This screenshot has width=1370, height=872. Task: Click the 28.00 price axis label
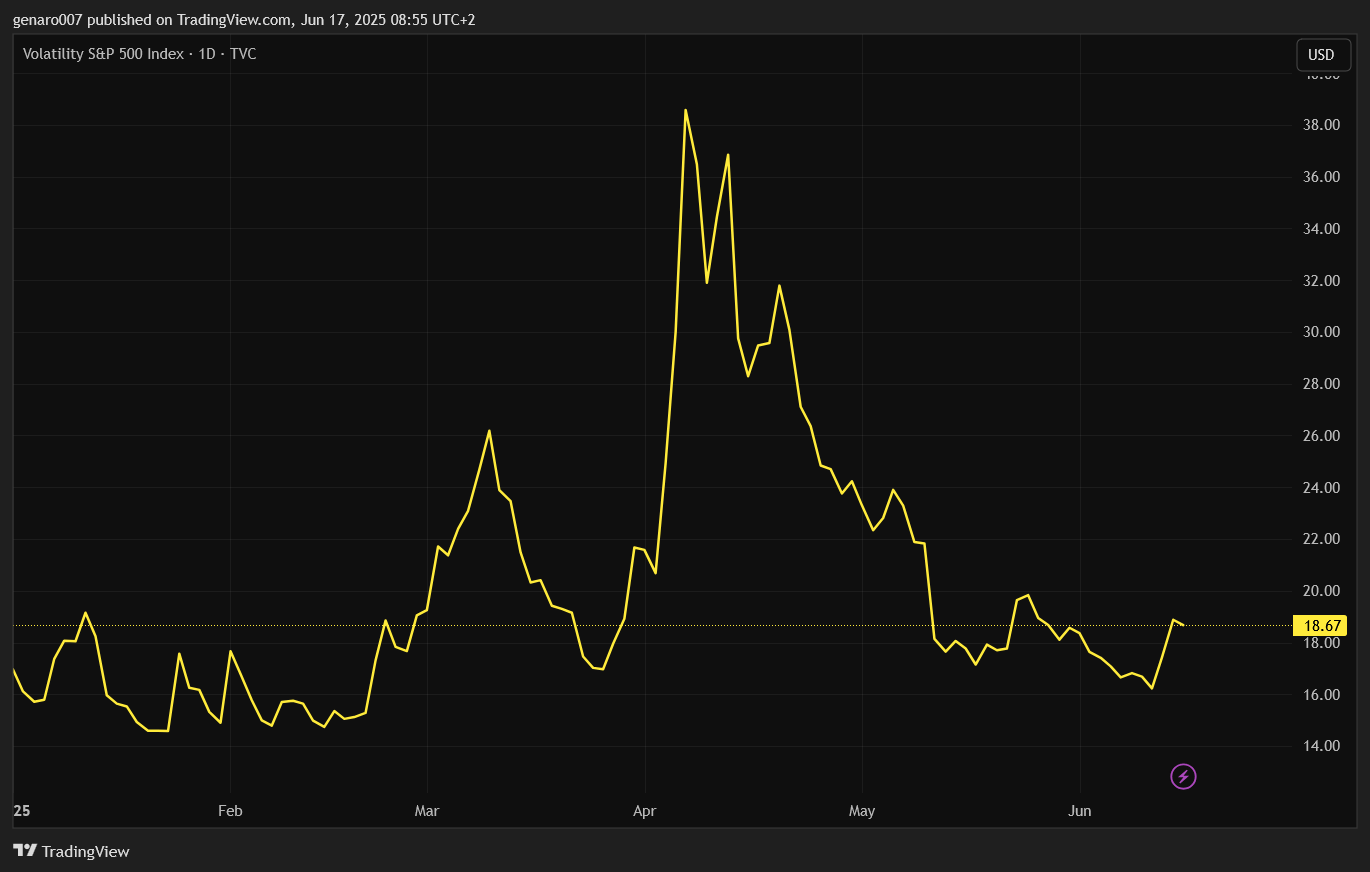[x=1322, y=384]
